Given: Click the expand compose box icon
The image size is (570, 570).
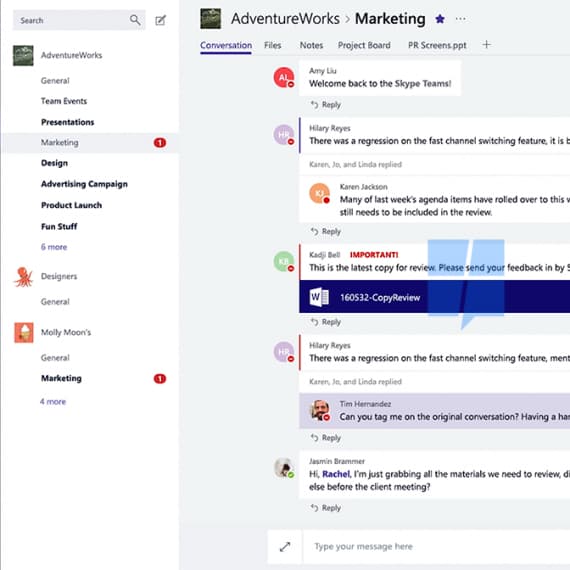Looking at the screenshot, I should click(285, 547).
